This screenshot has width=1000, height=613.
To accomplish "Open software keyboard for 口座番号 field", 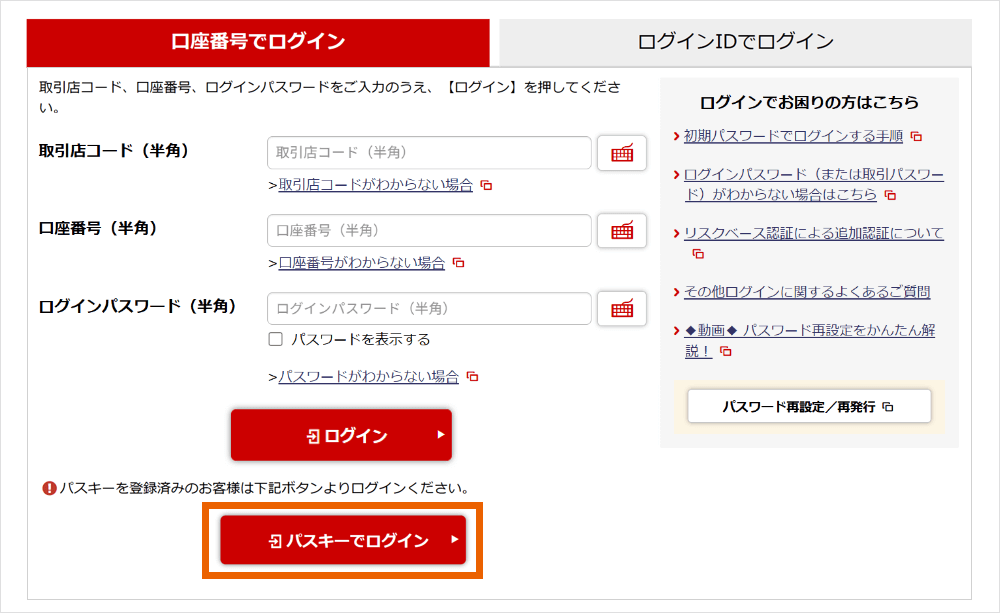I will [x=622, y=231].
